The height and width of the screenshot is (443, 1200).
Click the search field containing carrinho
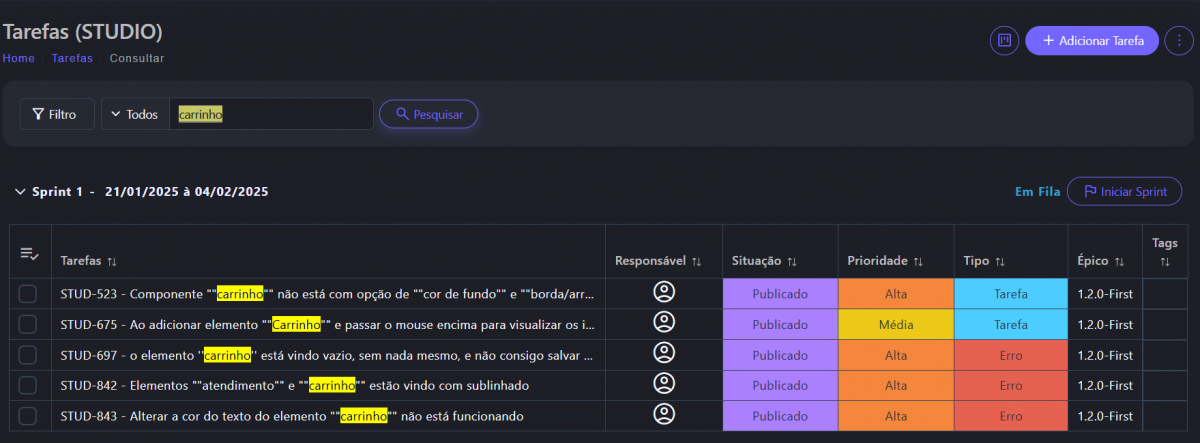tap(271, 115)
